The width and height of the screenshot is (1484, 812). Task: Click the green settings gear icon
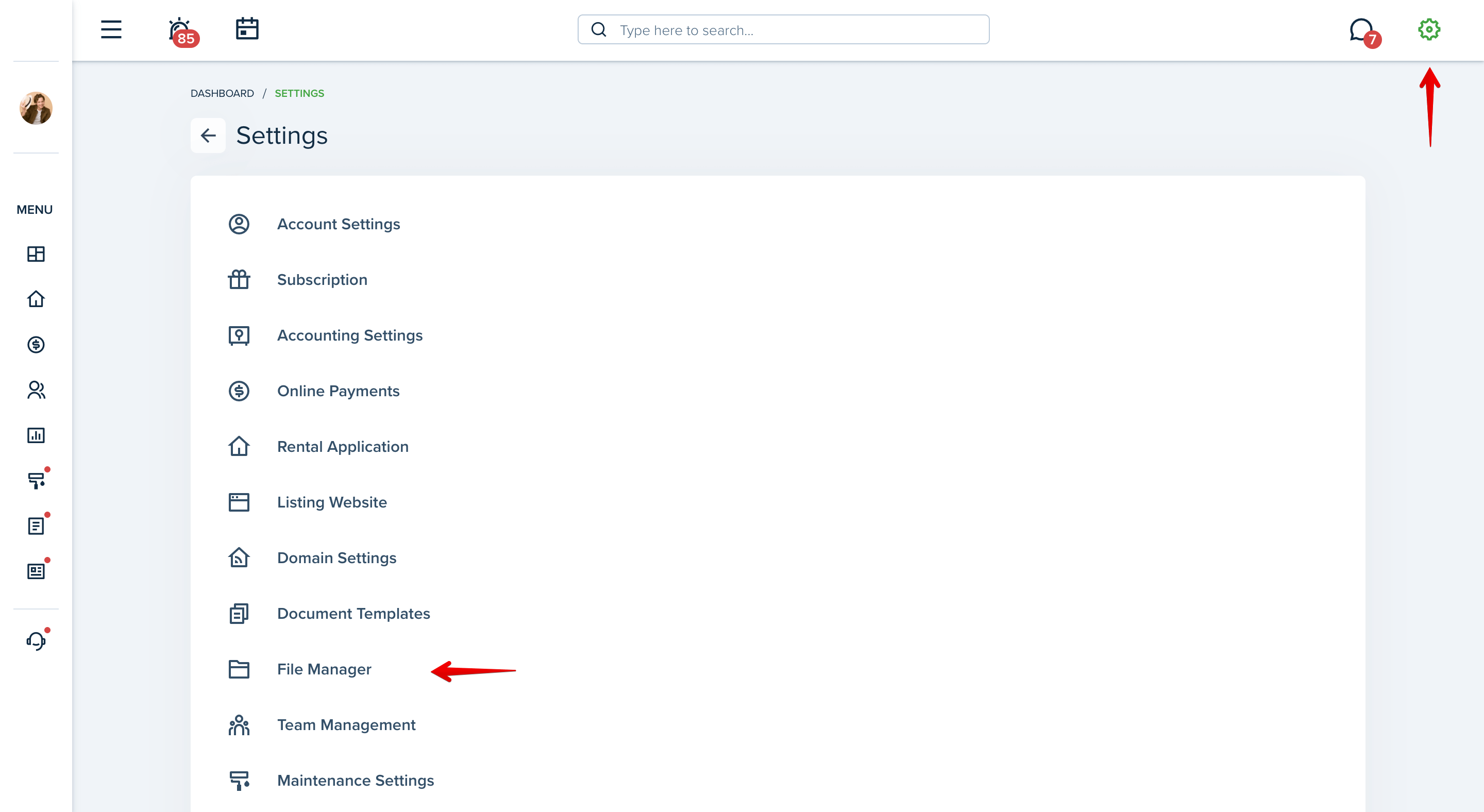[x=1429, y=29]
